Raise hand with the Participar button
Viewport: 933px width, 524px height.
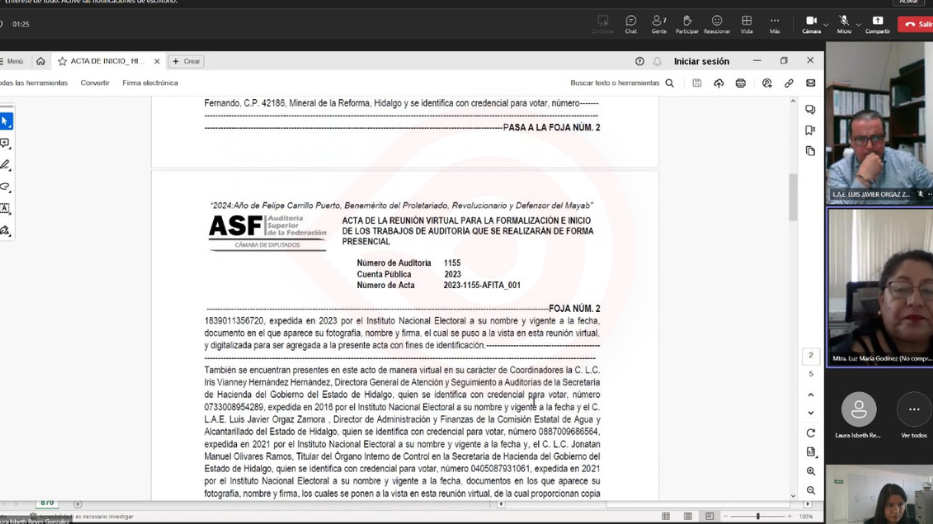click(x=687, y=23)
